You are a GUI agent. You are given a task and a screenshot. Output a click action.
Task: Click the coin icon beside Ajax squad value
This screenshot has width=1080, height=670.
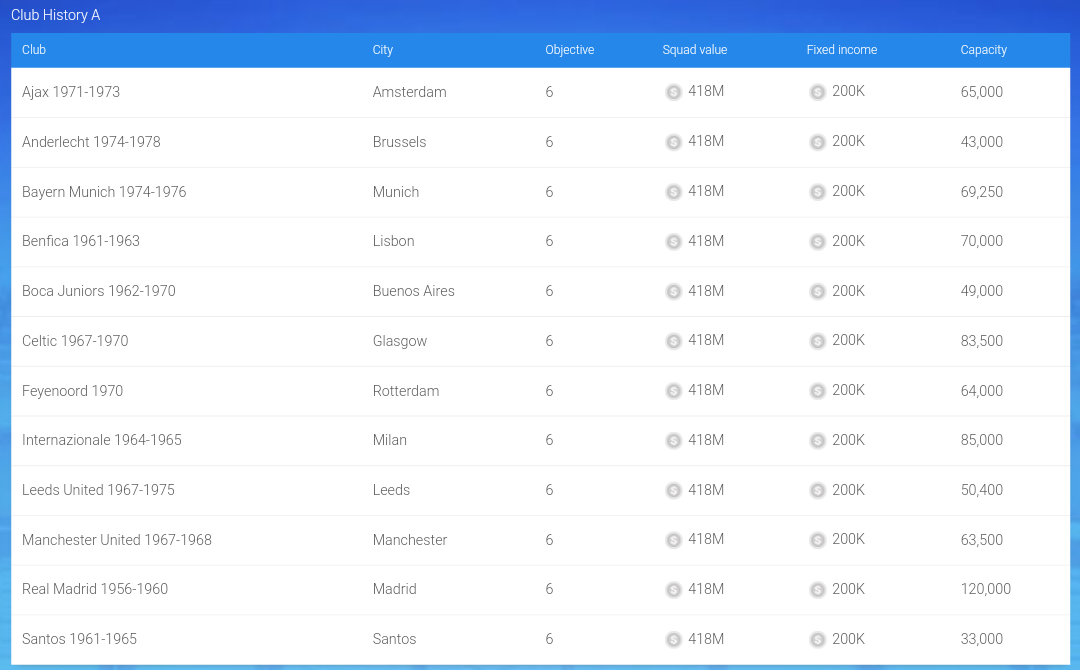[x=674, y=92]
